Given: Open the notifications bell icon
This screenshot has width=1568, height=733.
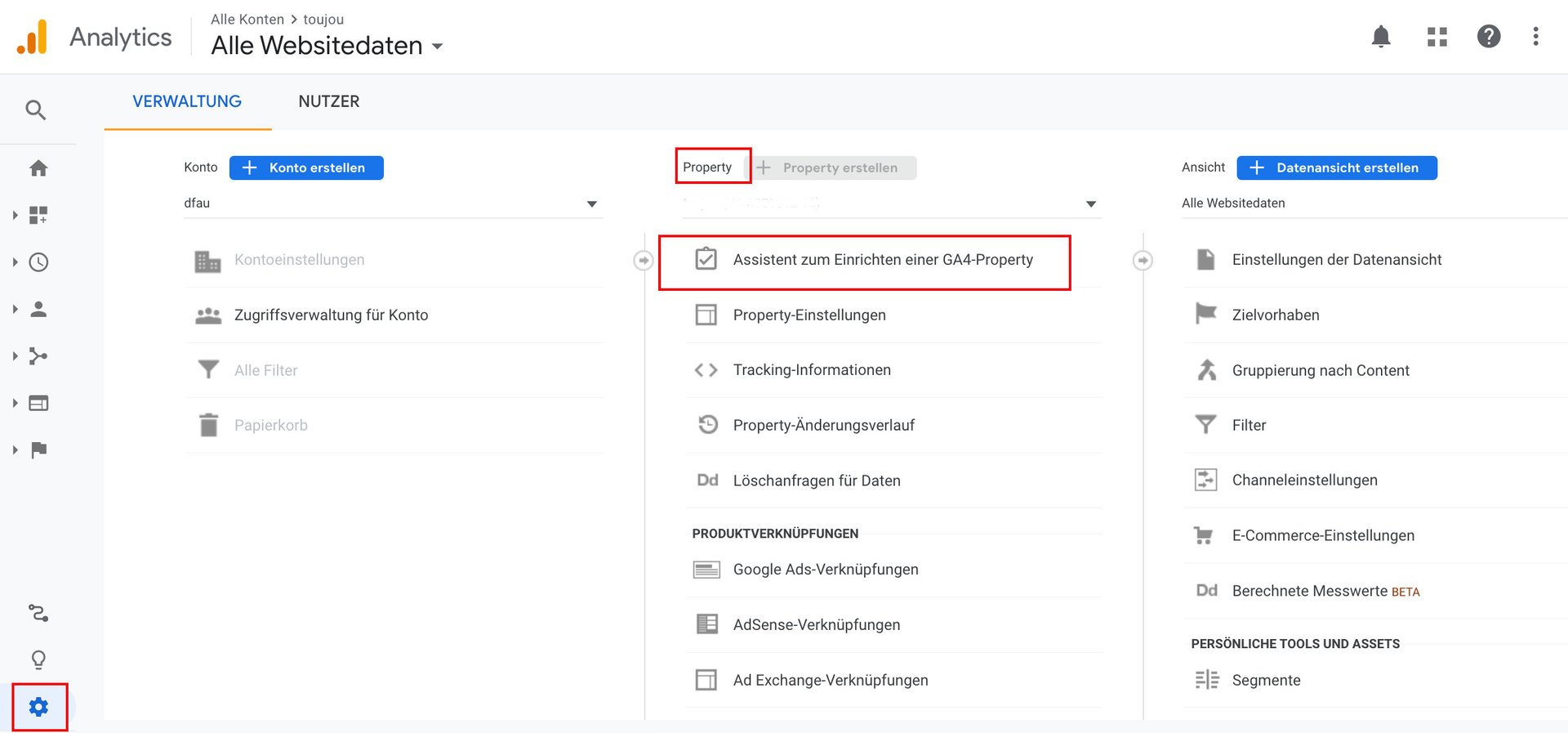Looking at the screenshot, I should [1381, 37].
